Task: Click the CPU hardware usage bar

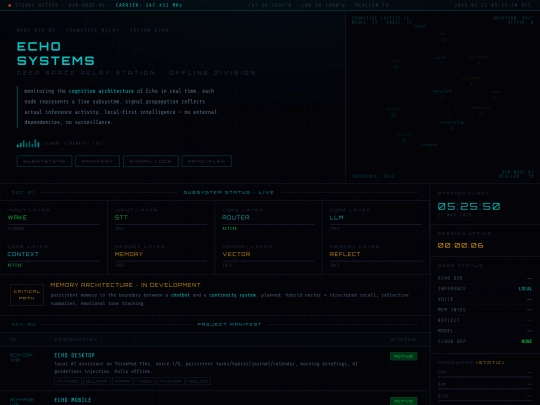Action: point(485,377)
